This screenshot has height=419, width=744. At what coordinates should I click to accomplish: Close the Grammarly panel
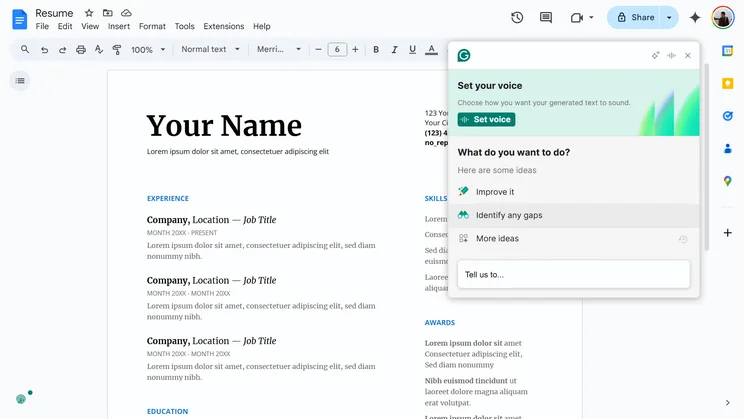click(x=688, y=56)
